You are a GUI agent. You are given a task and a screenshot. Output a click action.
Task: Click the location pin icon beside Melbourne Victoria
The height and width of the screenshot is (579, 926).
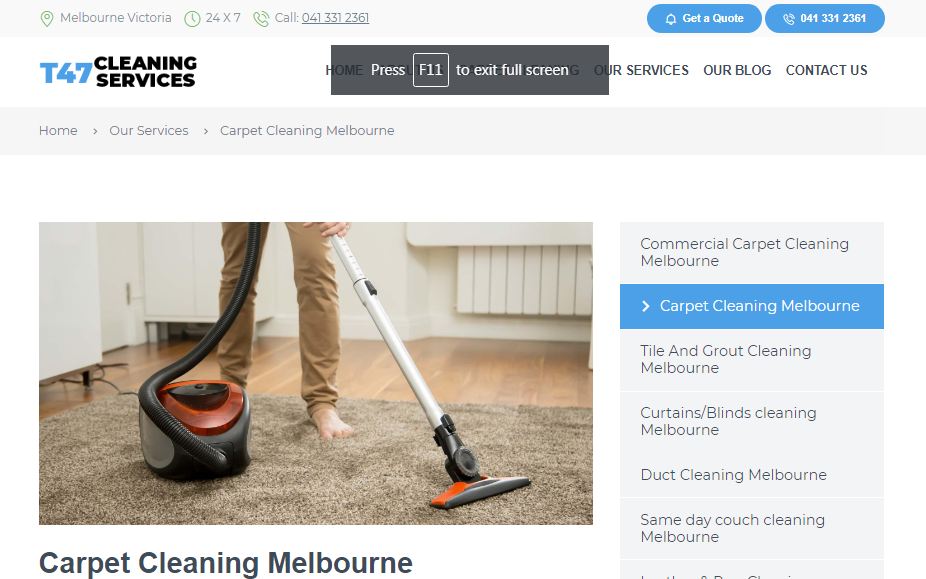pyautogui.click(x=46, y=19)
